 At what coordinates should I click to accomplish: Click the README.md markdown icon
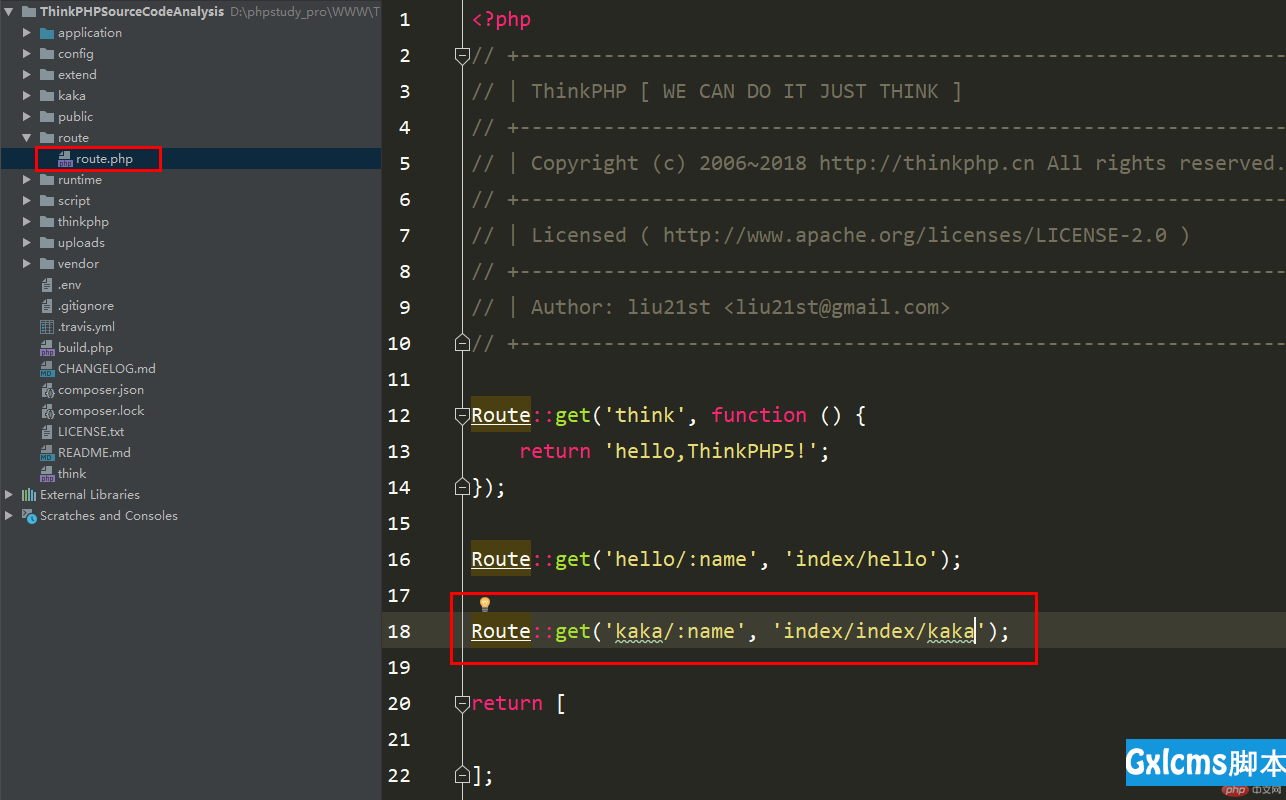click(x=47, y=453)
